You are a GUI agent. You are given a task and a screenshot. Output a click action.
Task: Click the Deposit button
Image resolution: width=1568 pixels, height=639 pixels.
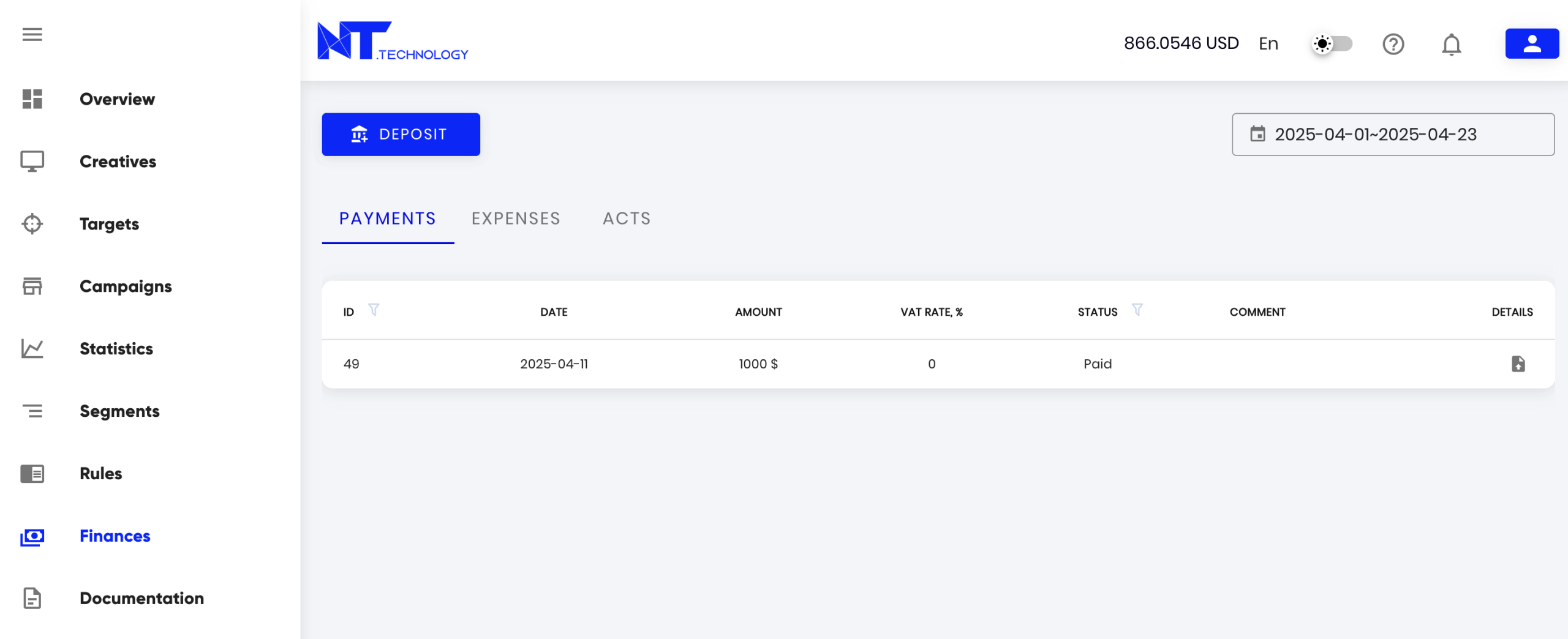pyautogui.click(x=401, y=135)
